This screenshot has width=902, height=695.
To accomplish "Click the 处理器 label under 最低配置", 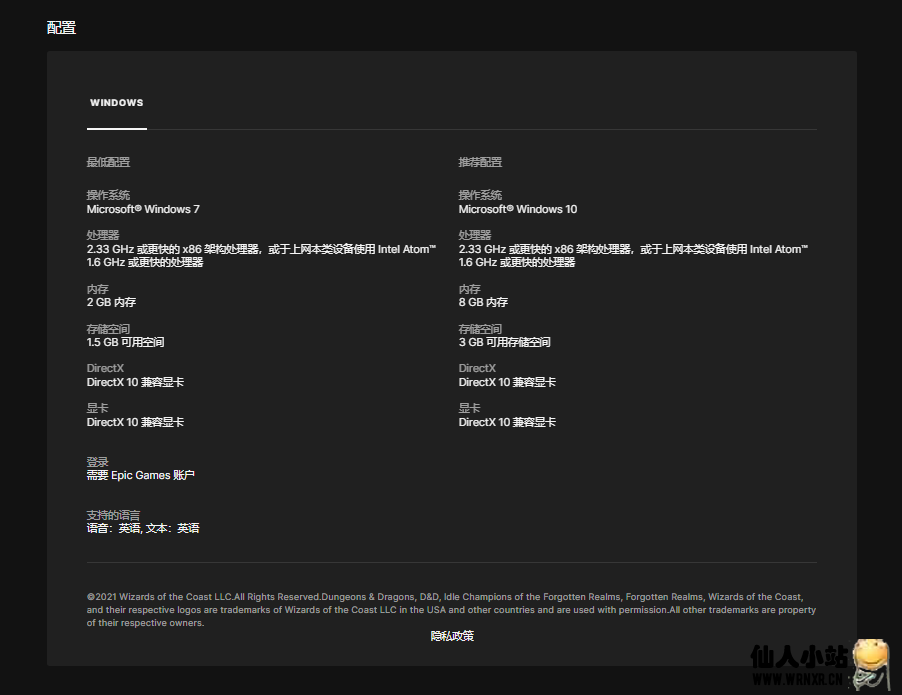I will pos(103,235).
